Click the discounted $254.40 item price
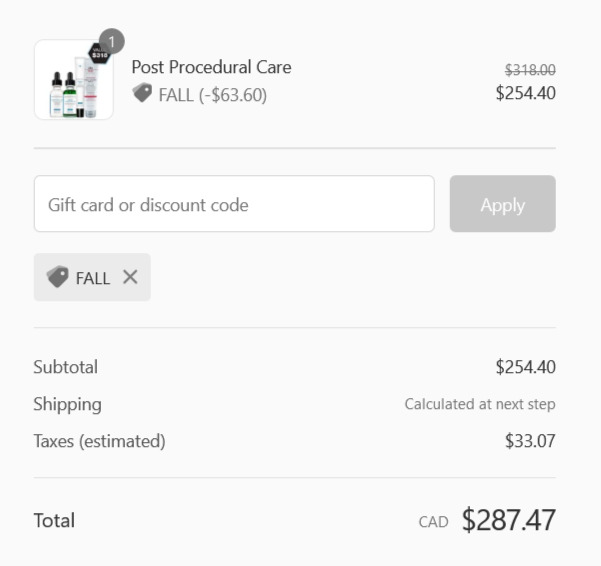 point(525,93)
